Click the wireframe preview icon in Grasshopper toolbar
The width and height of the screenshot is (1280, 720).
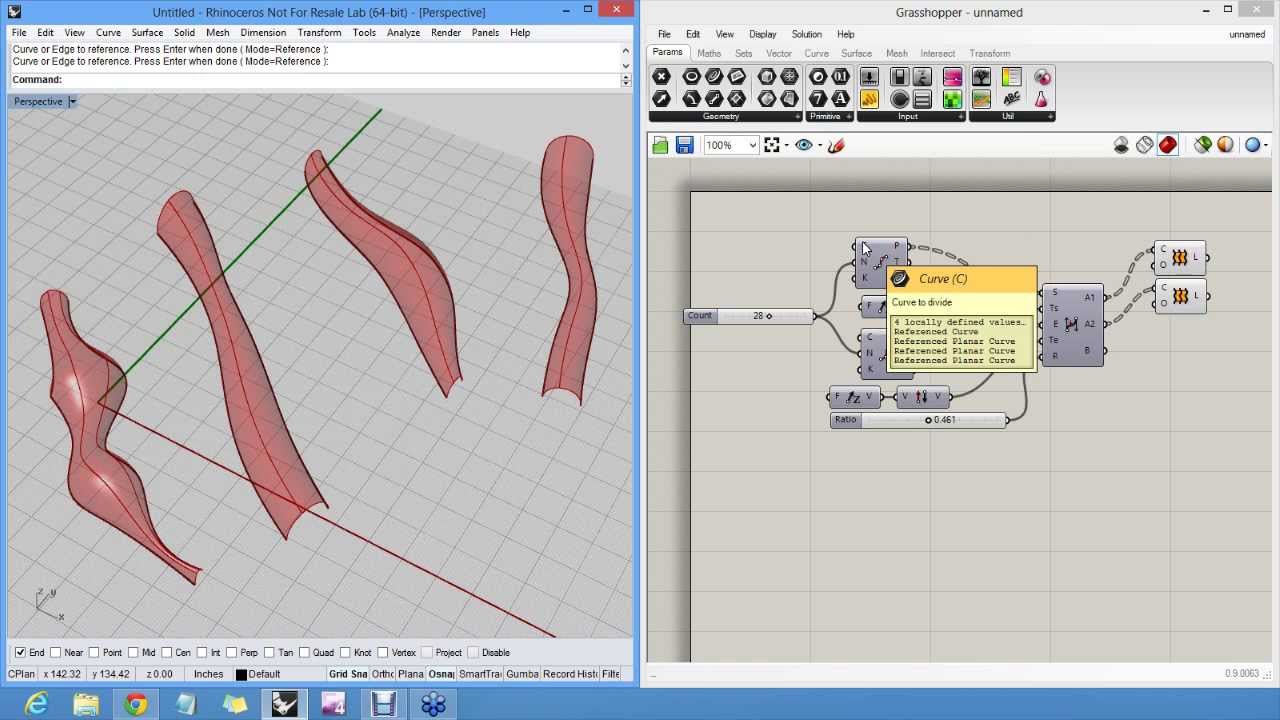(x=1144, y=146)
